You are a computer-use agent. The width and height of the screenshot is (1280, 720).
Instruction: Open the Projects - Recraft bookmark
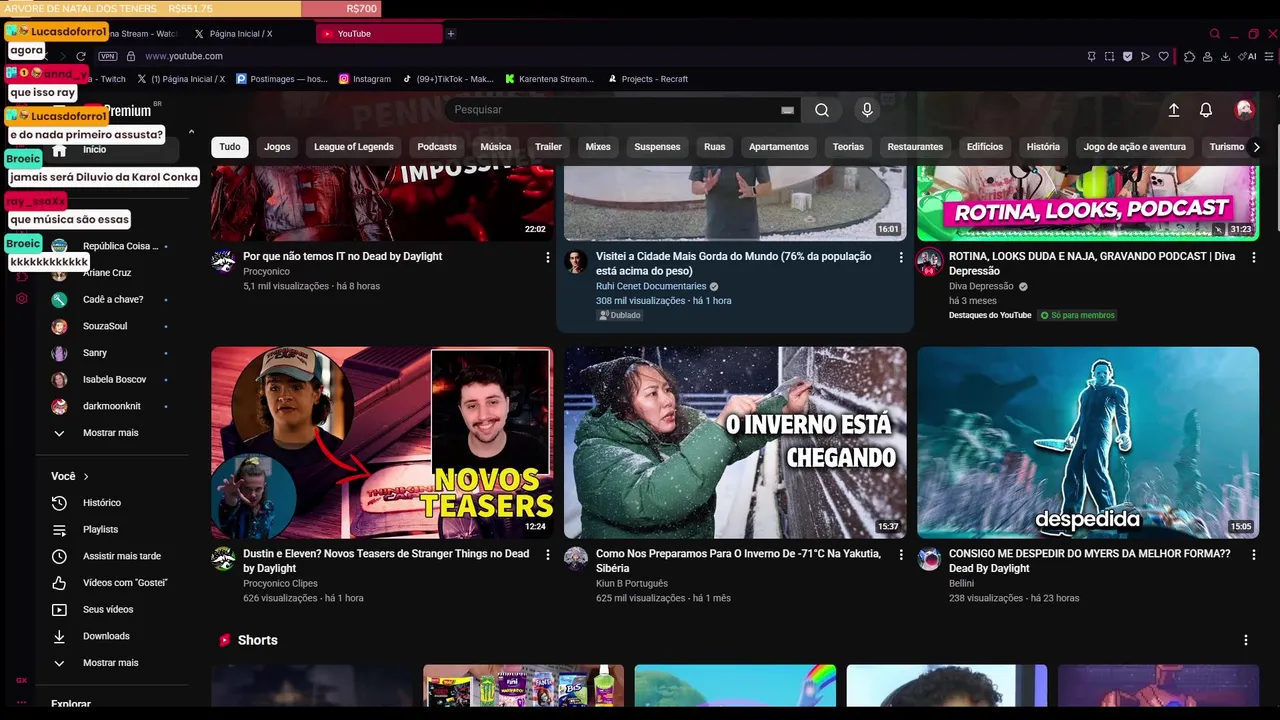coord(647,79)
